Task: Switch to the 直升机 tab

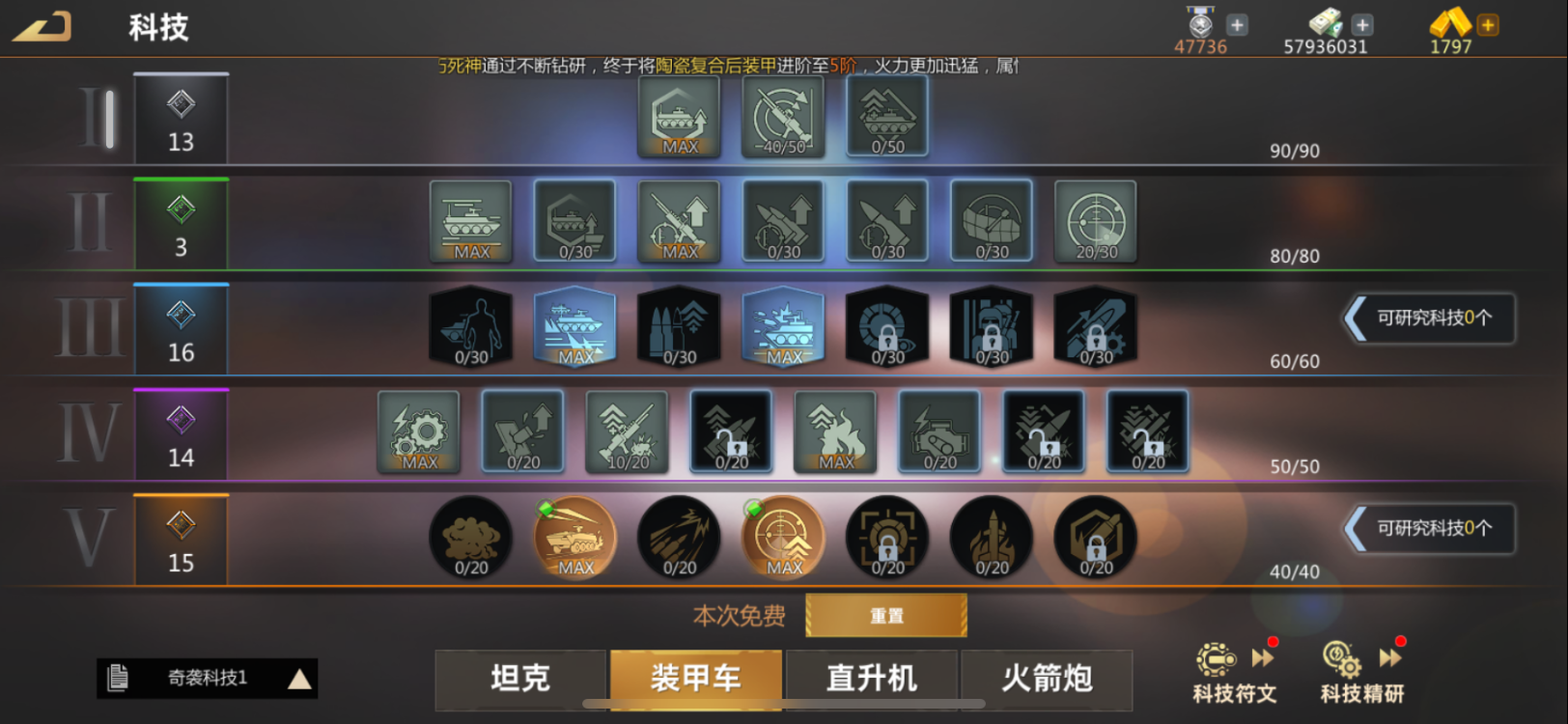Action: [872, 679]
